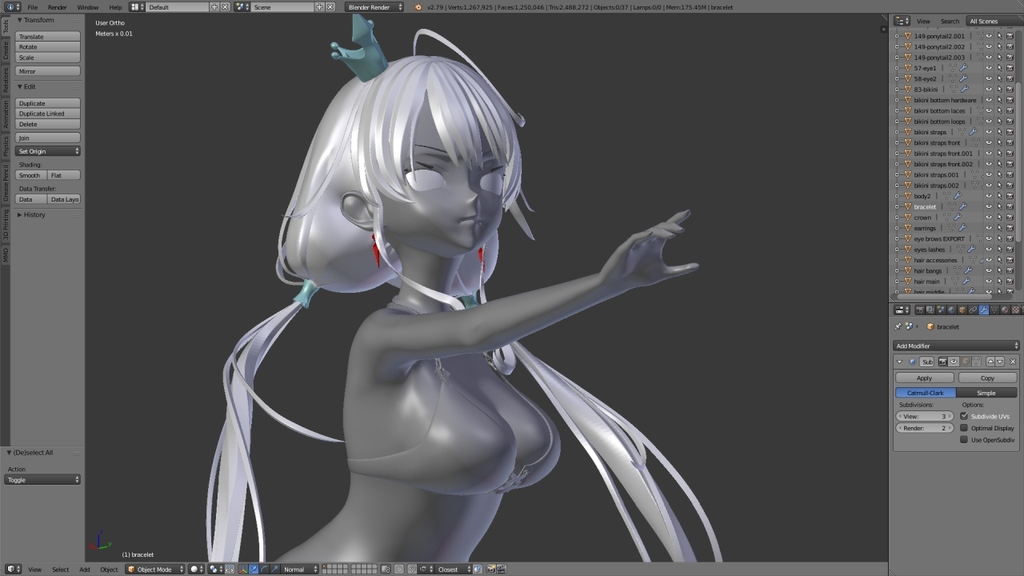Open the Normal transform orientation dropdown
The height and width of the screenshot is (576, 1024).
[300, 569]
